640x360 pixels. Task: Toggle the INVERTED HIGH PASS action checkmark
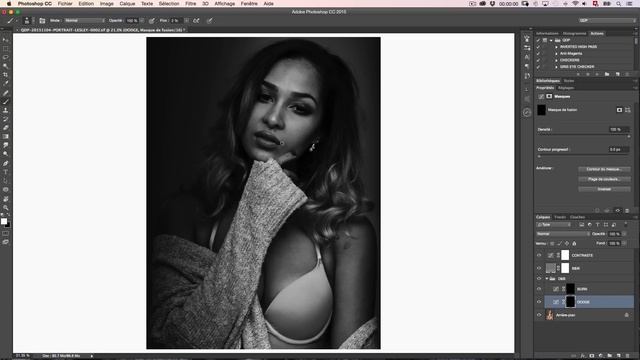click(x=538, y=47)
